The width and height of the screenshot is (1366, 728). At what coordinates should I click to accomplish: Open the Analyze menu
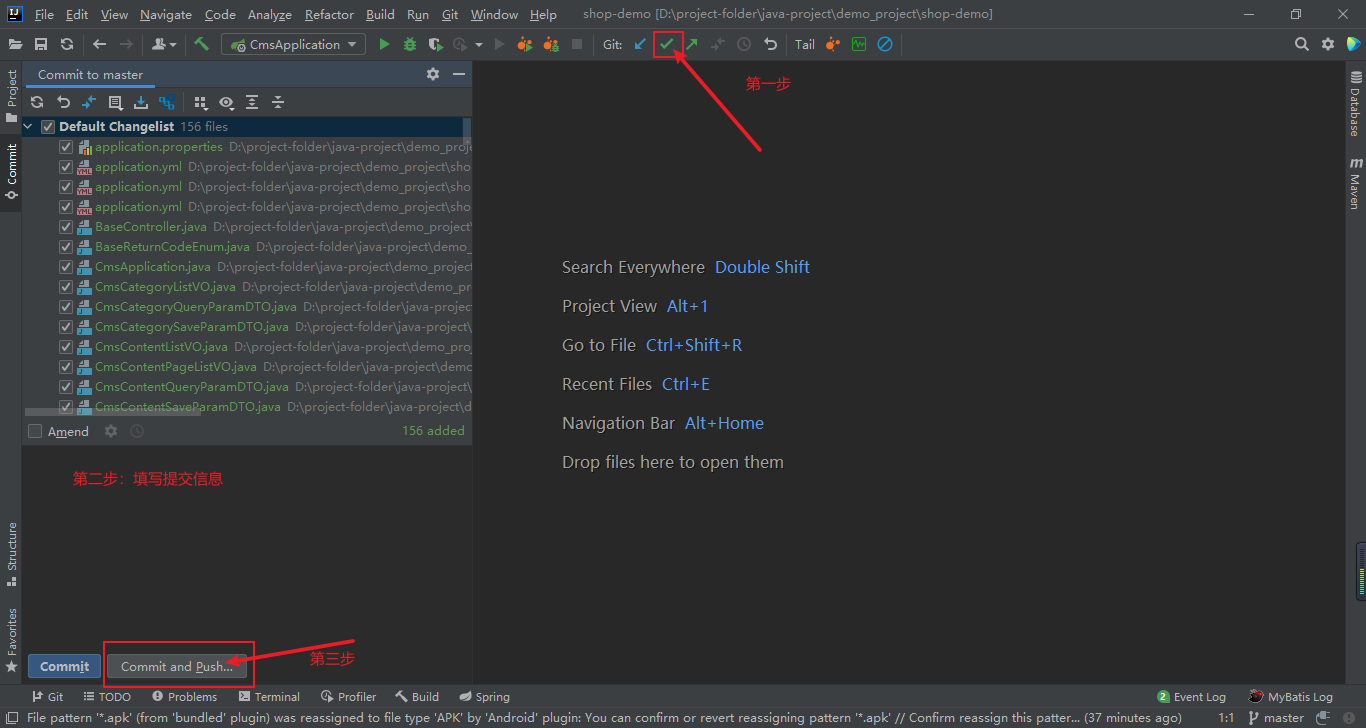[270, 15]
